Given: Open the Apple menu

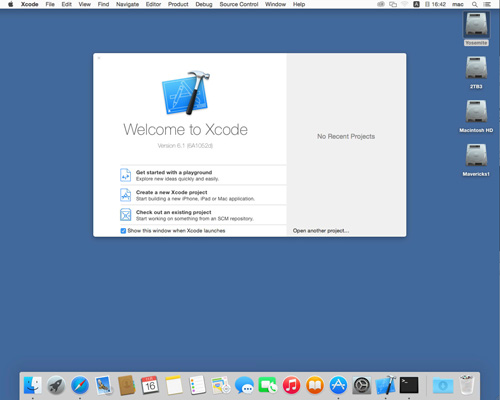Looking at the screenshot, I should point(11,4).
